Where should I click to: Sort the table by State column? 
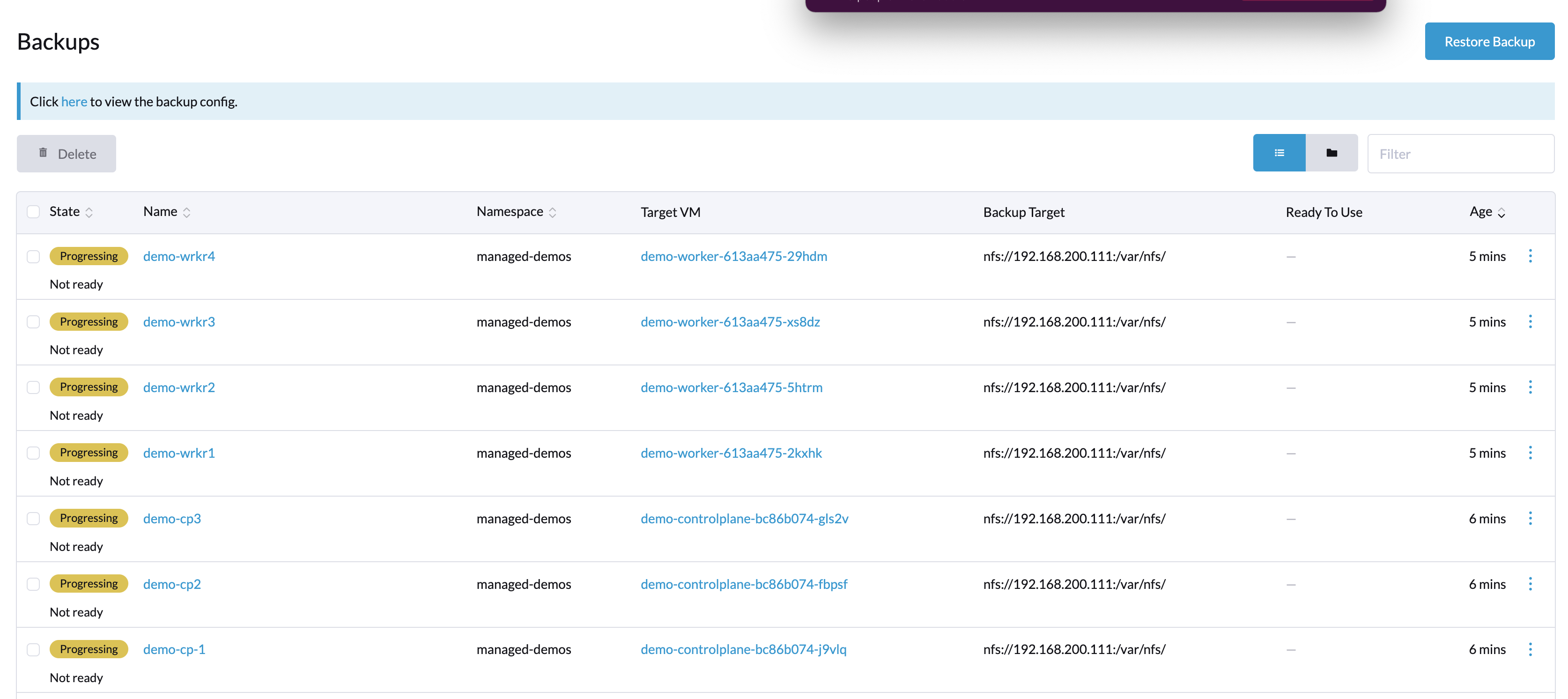pos(71,212)
